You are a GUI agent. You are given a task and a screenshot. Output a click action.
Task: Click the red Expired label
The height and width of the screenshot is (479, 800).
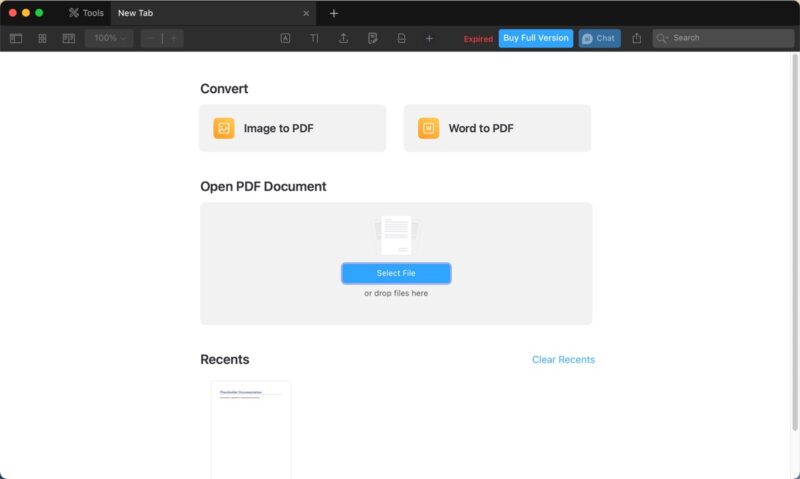(x=478, y=39)
